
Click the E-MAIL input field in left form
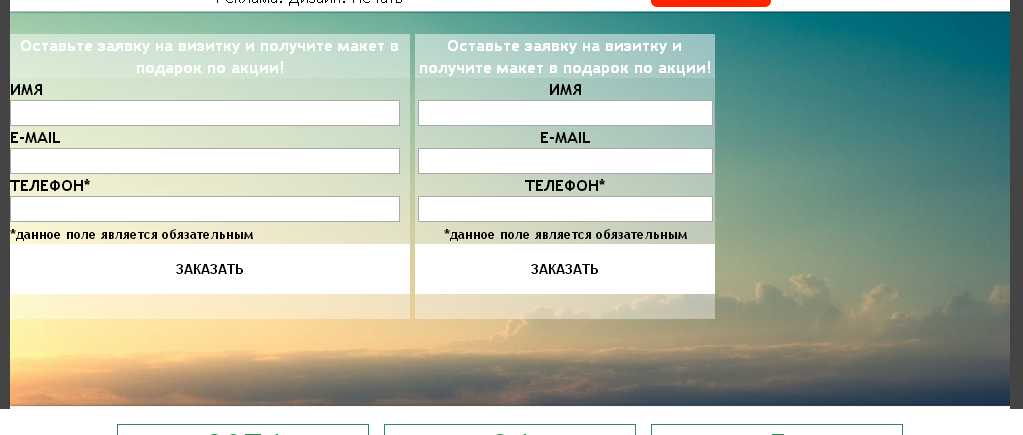point(205,161)
